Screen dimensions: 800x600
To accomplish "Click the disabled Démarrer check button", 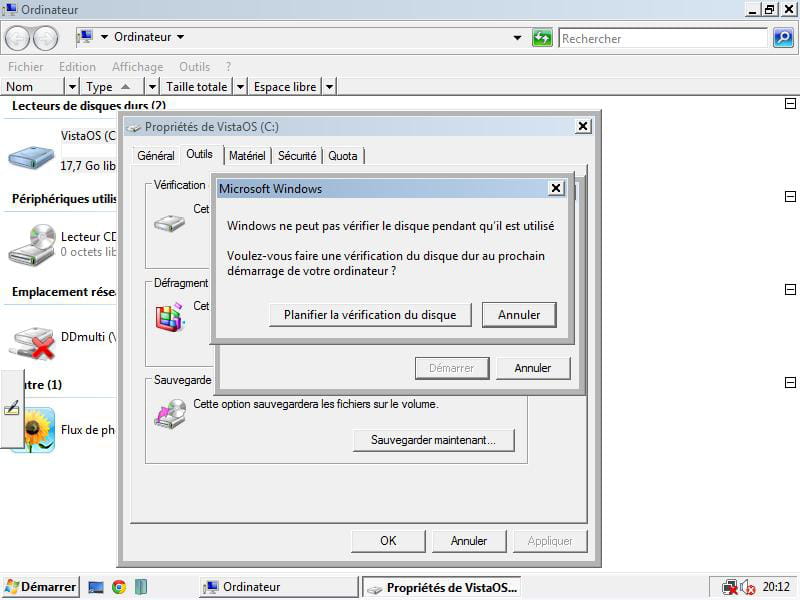I will [452, 368].
